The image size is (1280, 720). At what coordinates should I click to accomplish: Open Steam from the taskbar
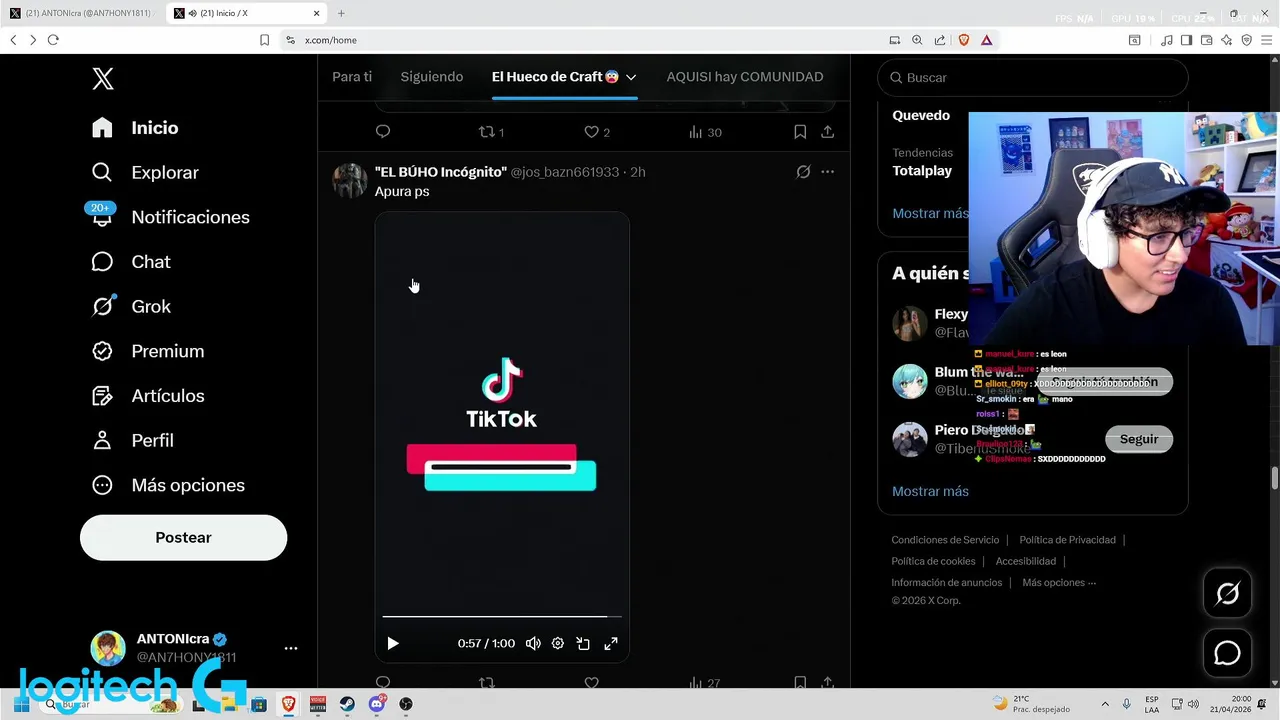(x=347, y=704)
